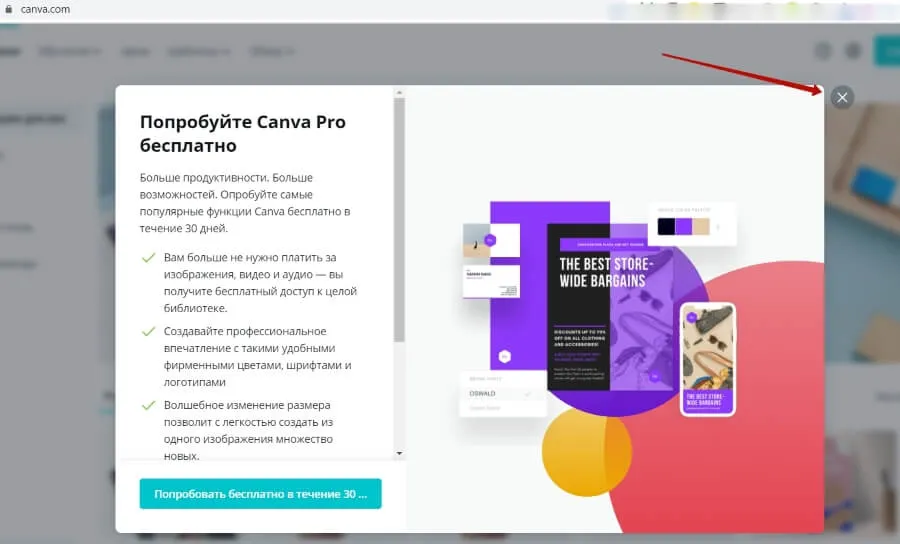Click the right round header icon beside teal button
900x544 pixels.
(x=854, y=51)
